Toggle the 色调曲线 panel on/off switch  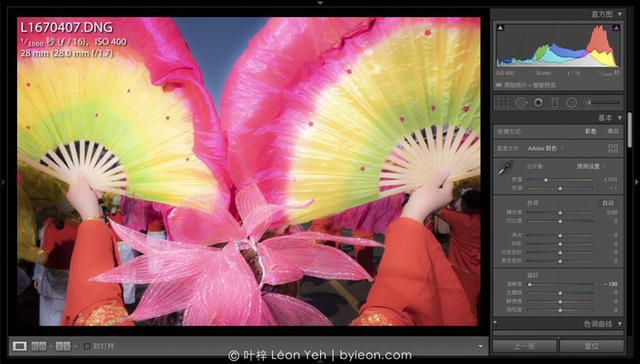(495, 322)
